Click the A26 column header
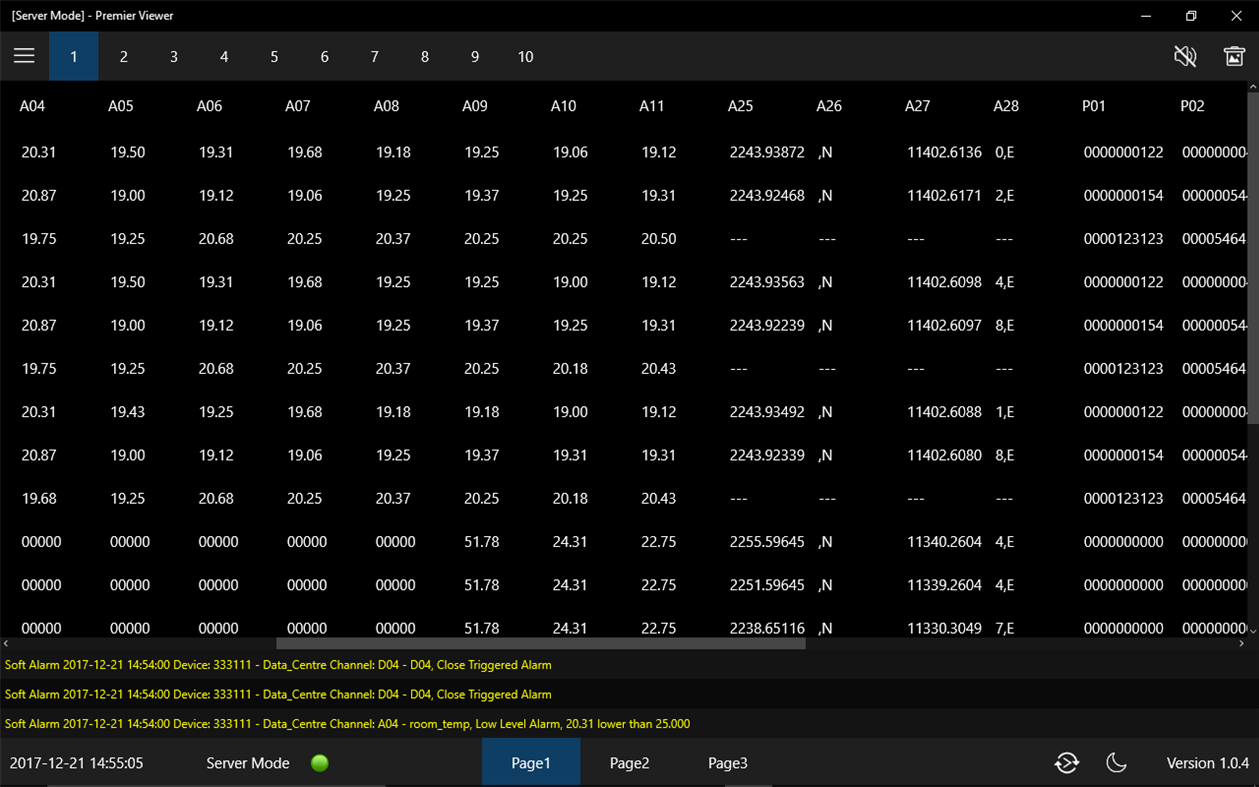This screenshot has width=1259, height=787. tap(829, 106)
